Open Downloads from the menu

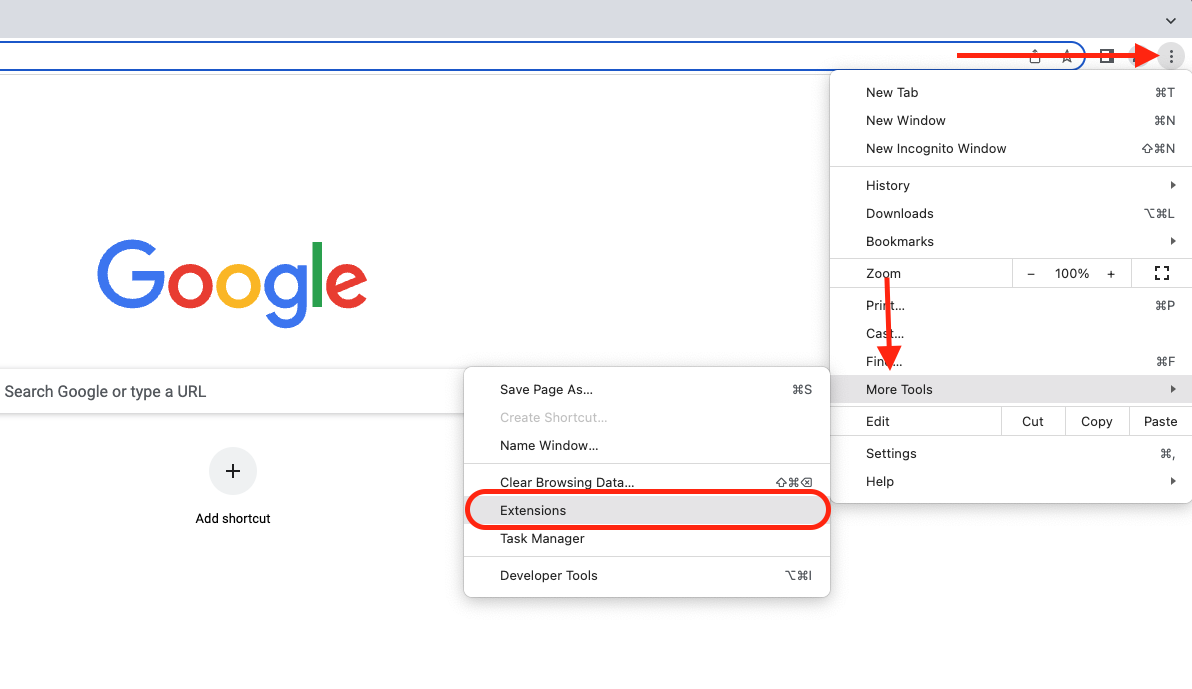[1010, 214]
